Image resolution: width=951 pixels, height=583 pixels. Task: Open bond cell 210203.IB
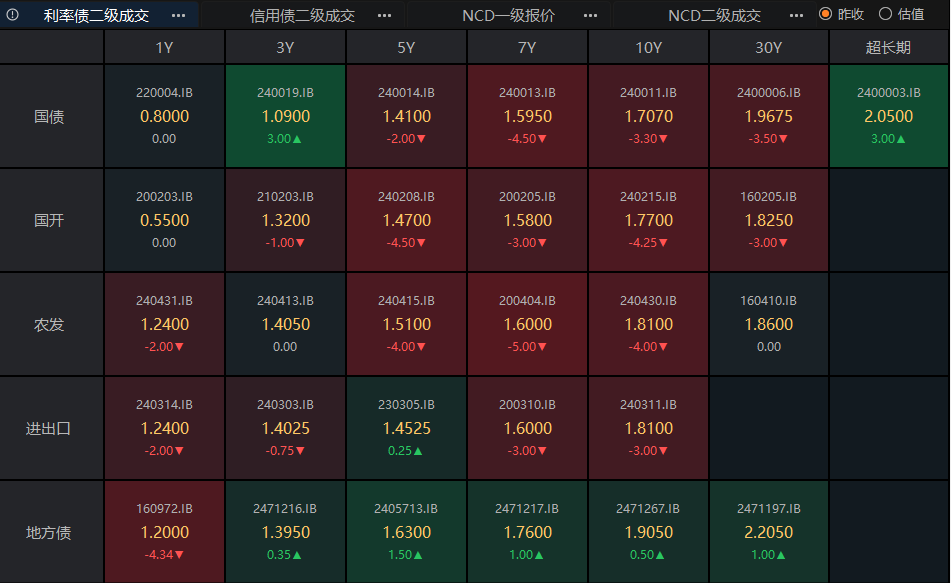point(285,220)
